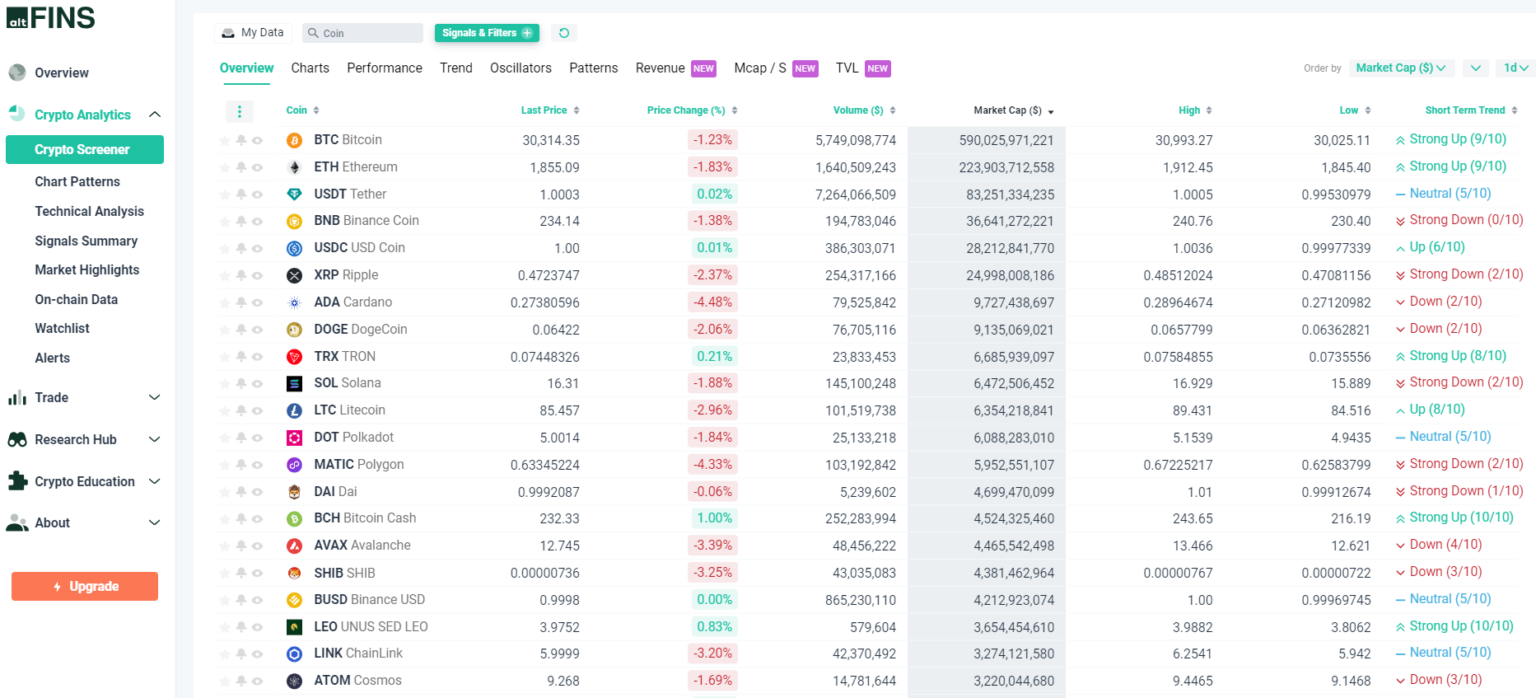Click the Signals & Filters button
1536x698 pixels.
pyautogui.click(x=487, y=32)
